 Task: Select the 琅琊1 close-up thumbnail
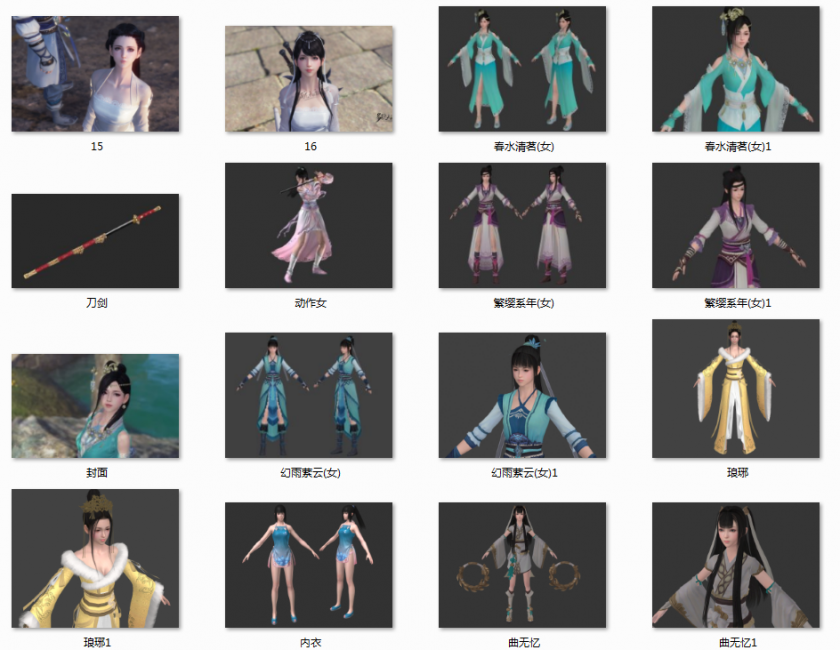tap(95, 558)
